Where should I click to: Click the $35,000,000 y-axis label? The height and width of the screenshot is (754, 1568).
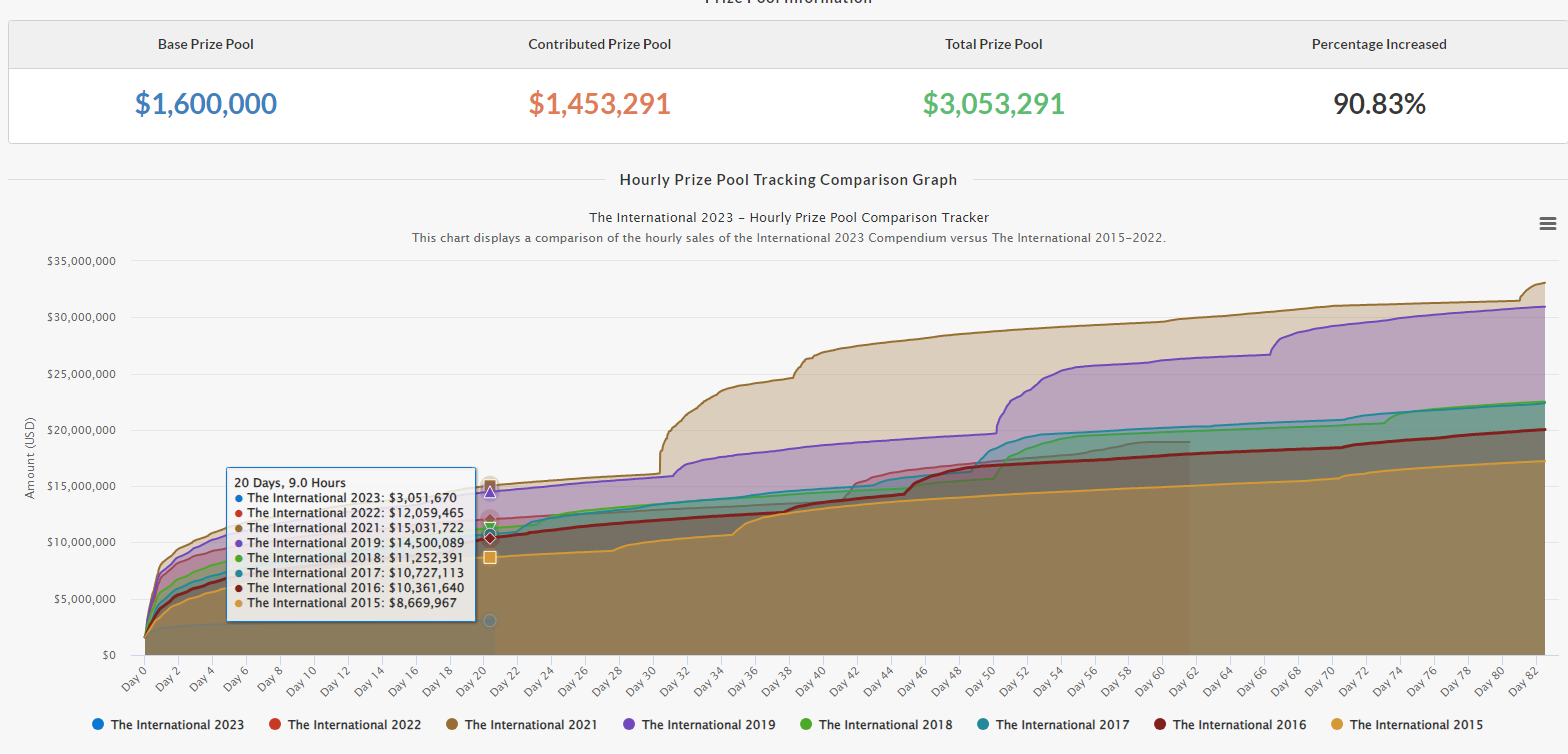[82, 261]
